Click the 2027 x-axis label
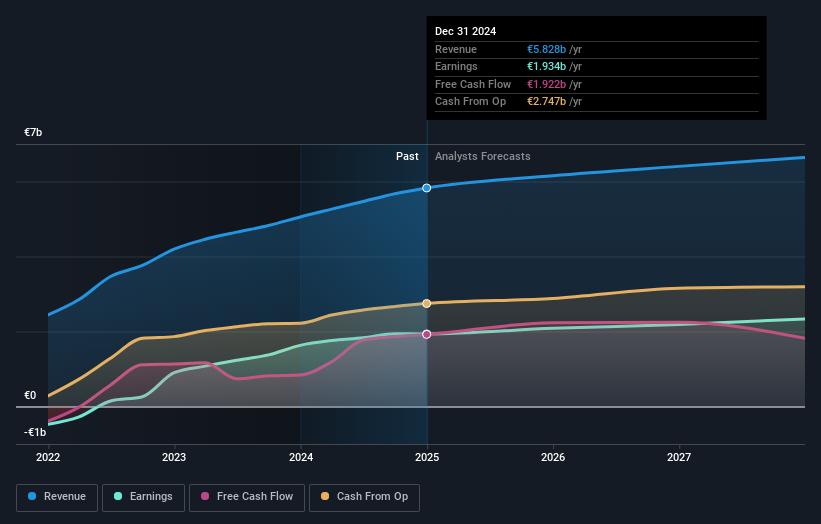Screen dimensions: 821x524 [679, 458]
